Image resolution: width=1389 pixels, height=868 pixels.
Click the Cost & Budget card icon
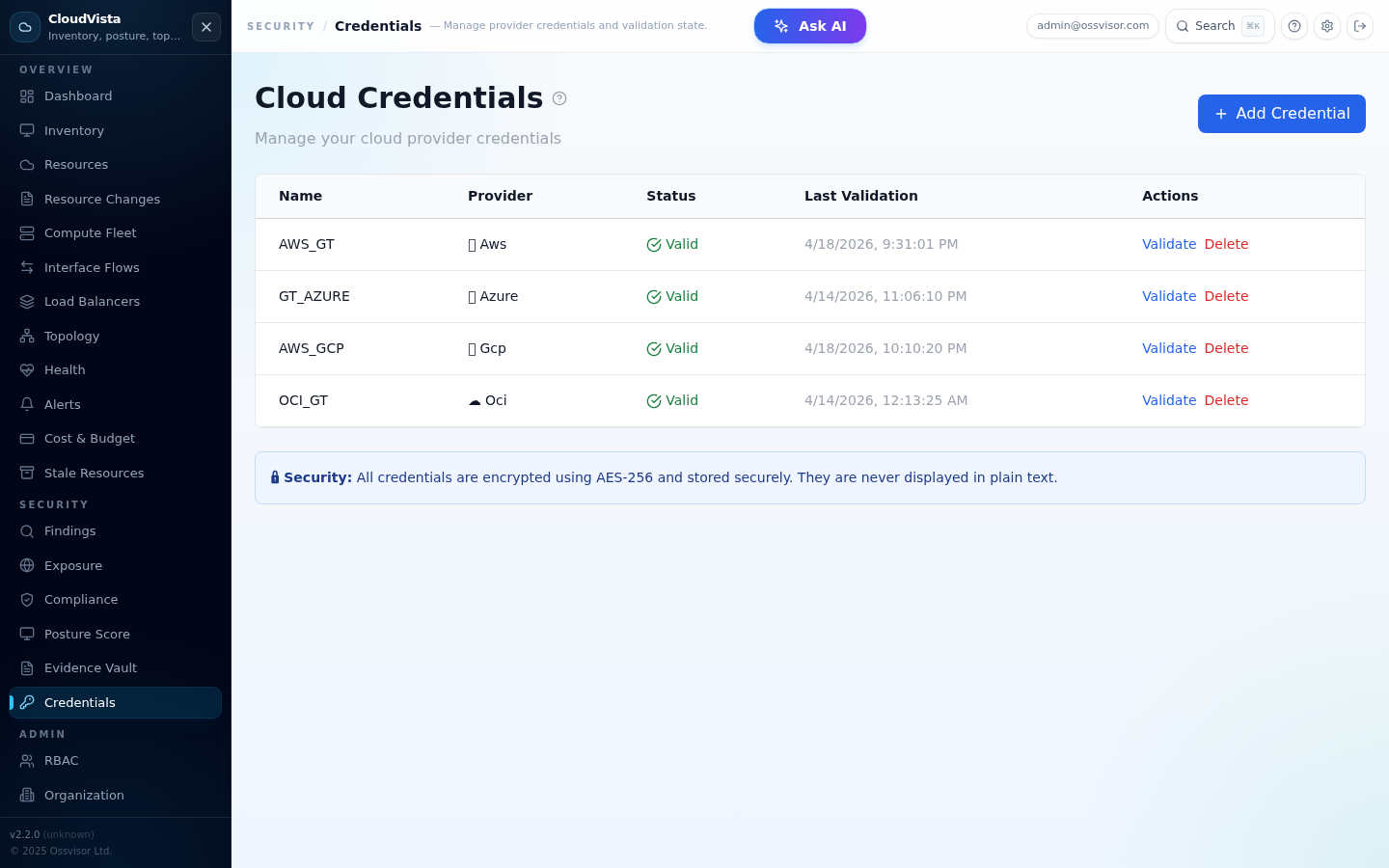tap(27, 439)
